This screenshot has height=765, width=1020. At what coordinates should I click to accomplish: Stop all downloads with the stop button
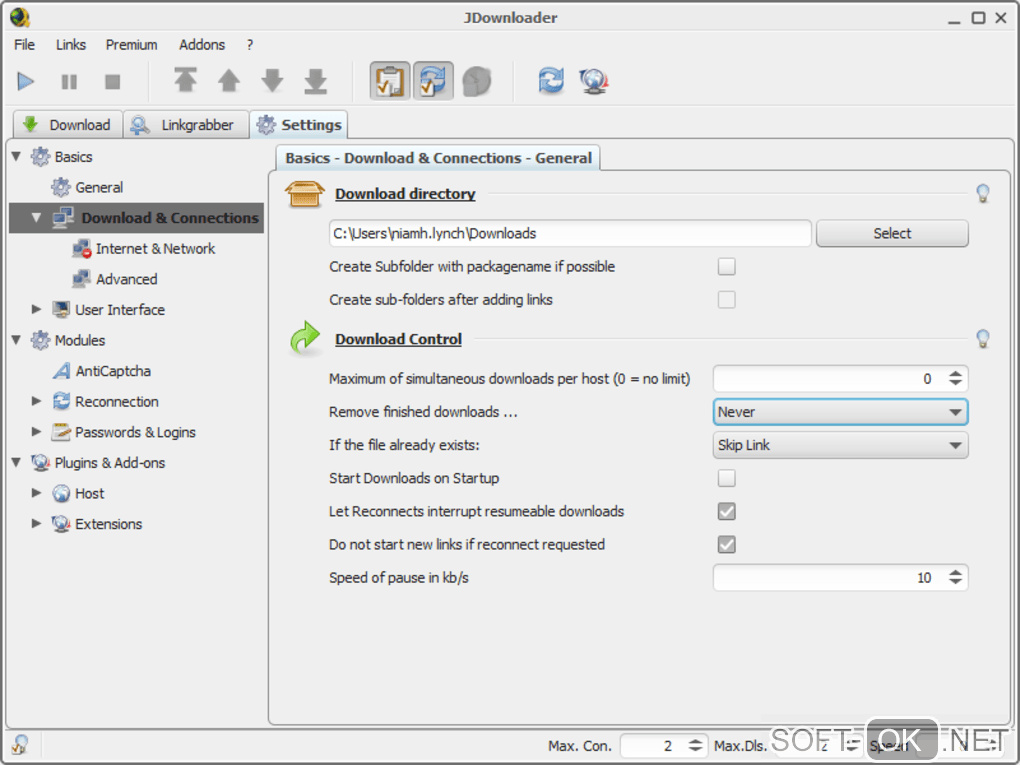[113, 82]
